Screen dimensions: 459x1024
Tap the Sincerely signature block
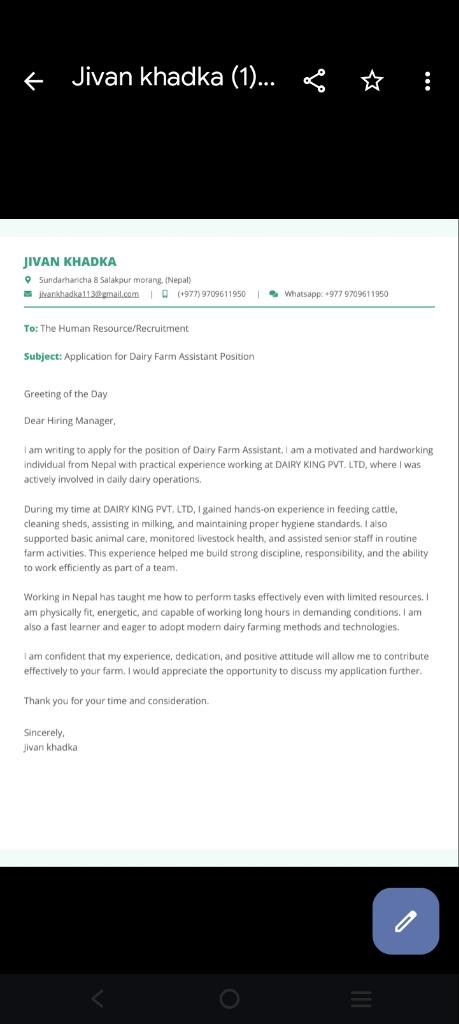(50, 740)
